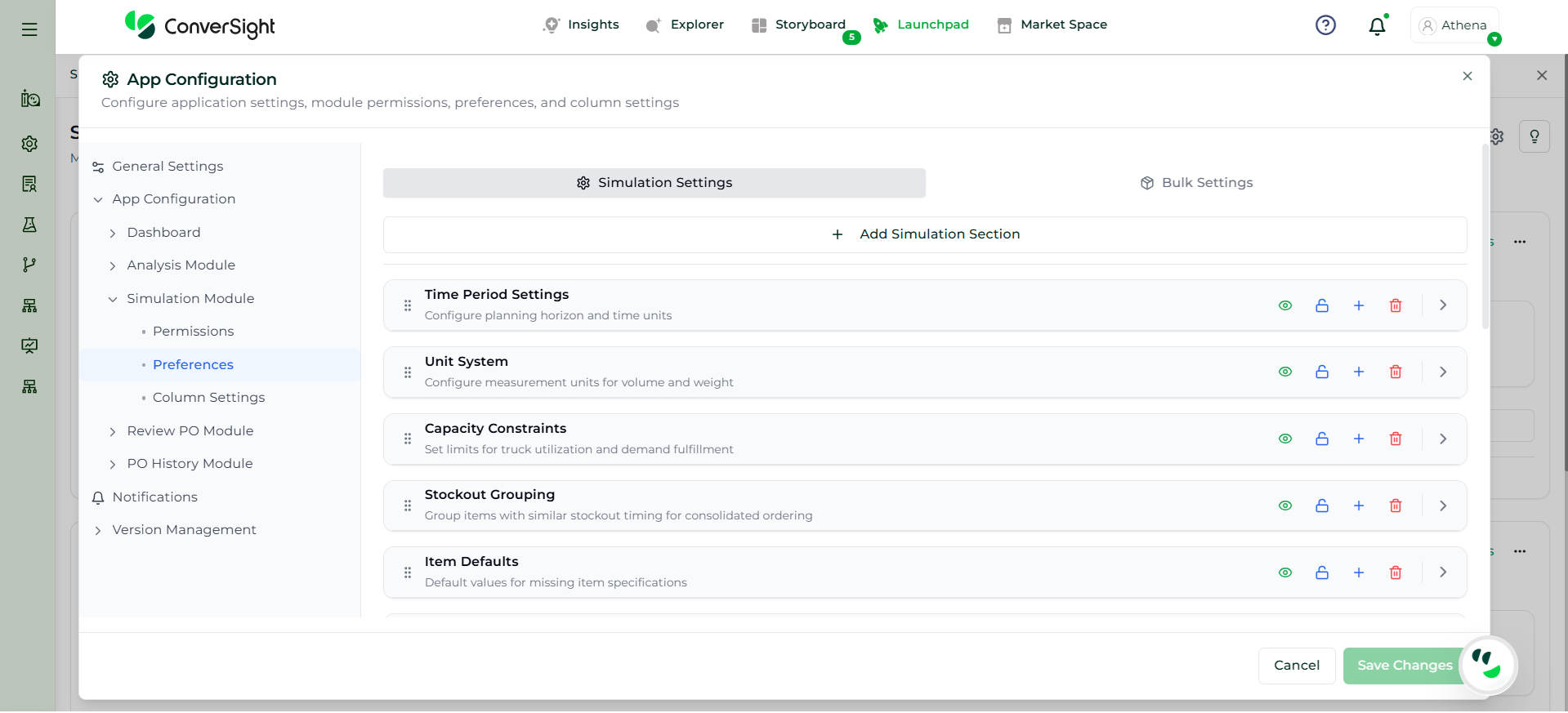Click Add Simulation Section button
The image size is (1568, 713).
pyautogui.click(x=925, y=234)
